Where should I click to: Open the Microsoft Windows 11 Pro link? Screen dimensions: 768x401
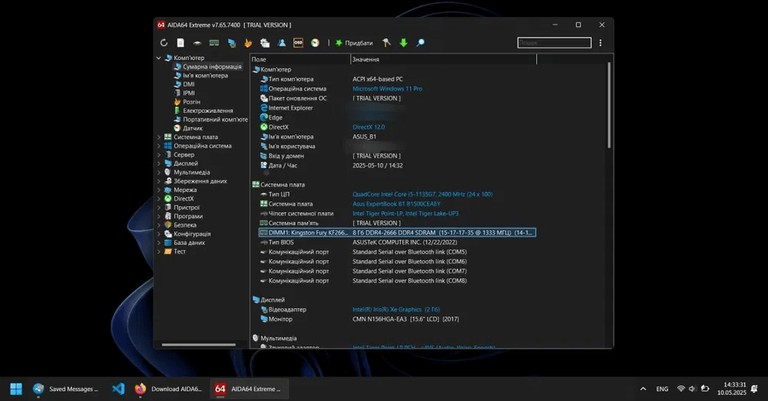point(387,89)
